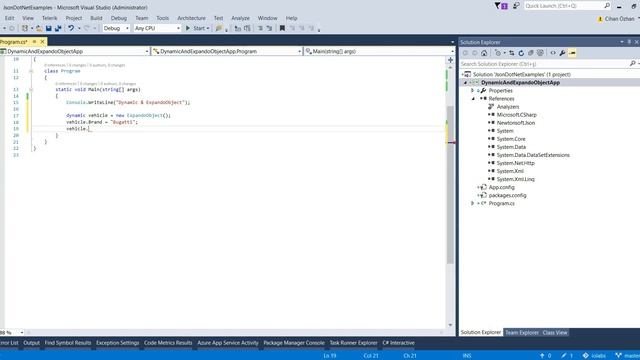
Task: Open the C# Interactive tab
Action: point(398,343)
